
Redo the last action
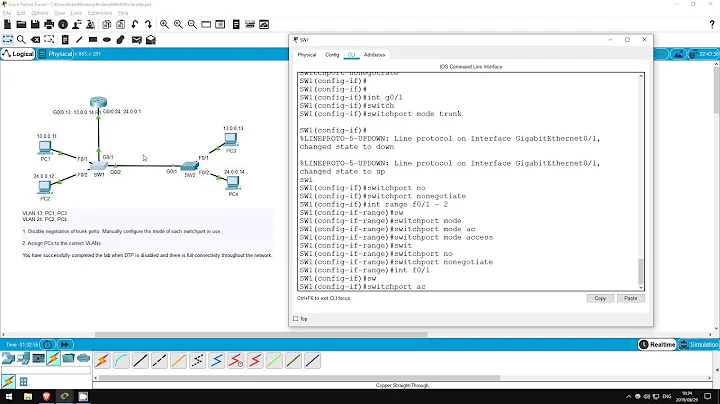click(148, 24)
